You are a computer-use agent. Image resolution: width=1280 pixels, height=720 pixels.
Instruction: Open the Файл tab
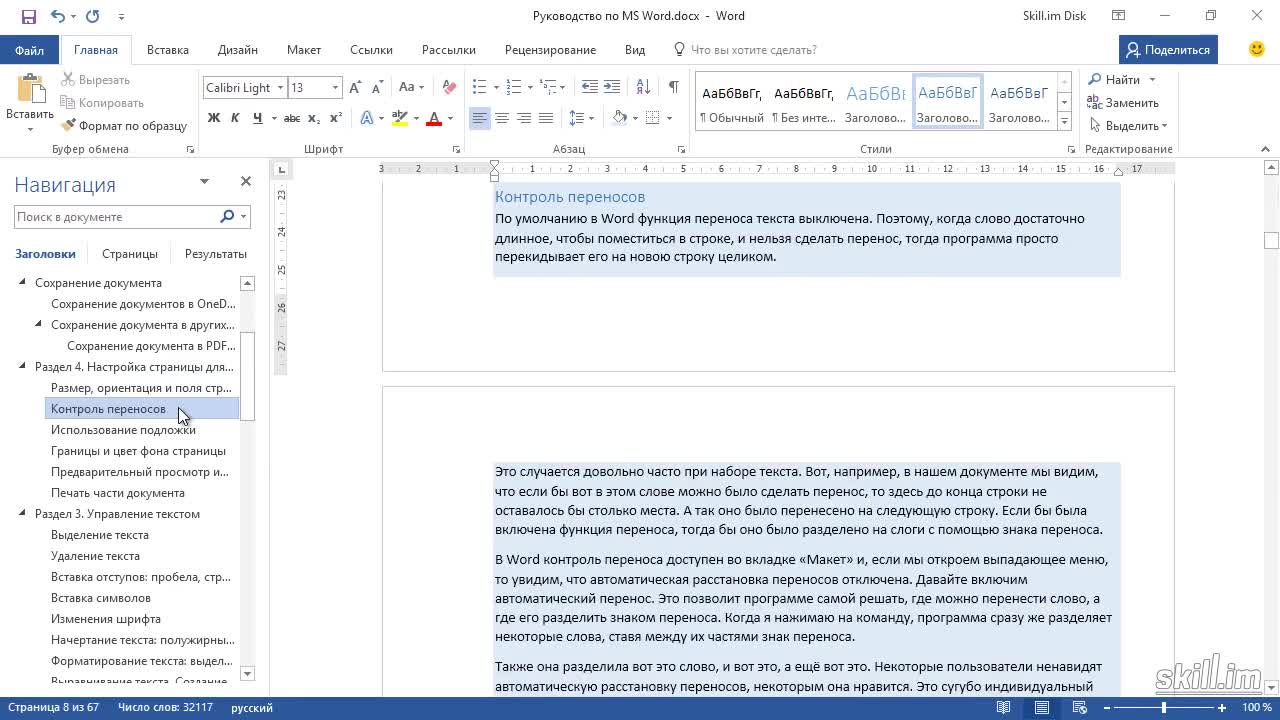(x=29, y=50)
